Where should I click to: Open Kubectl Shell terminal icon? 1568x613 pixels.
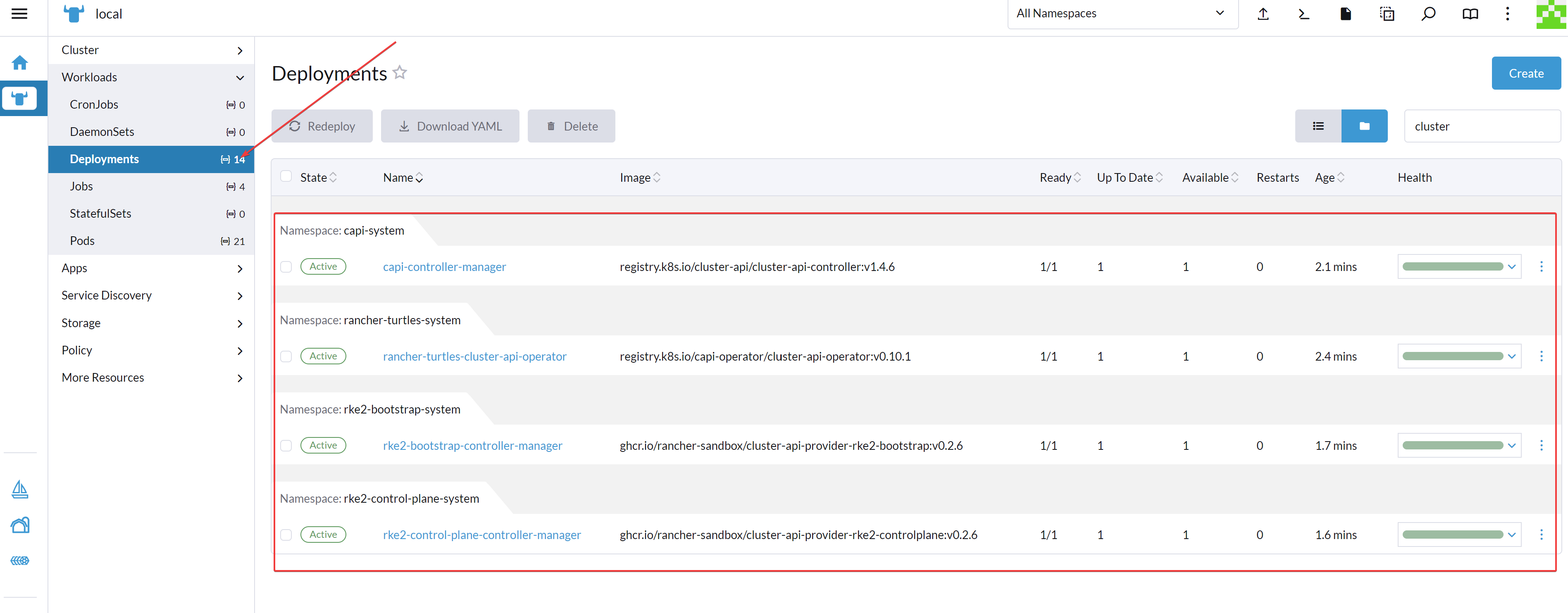click(1304, 14)
